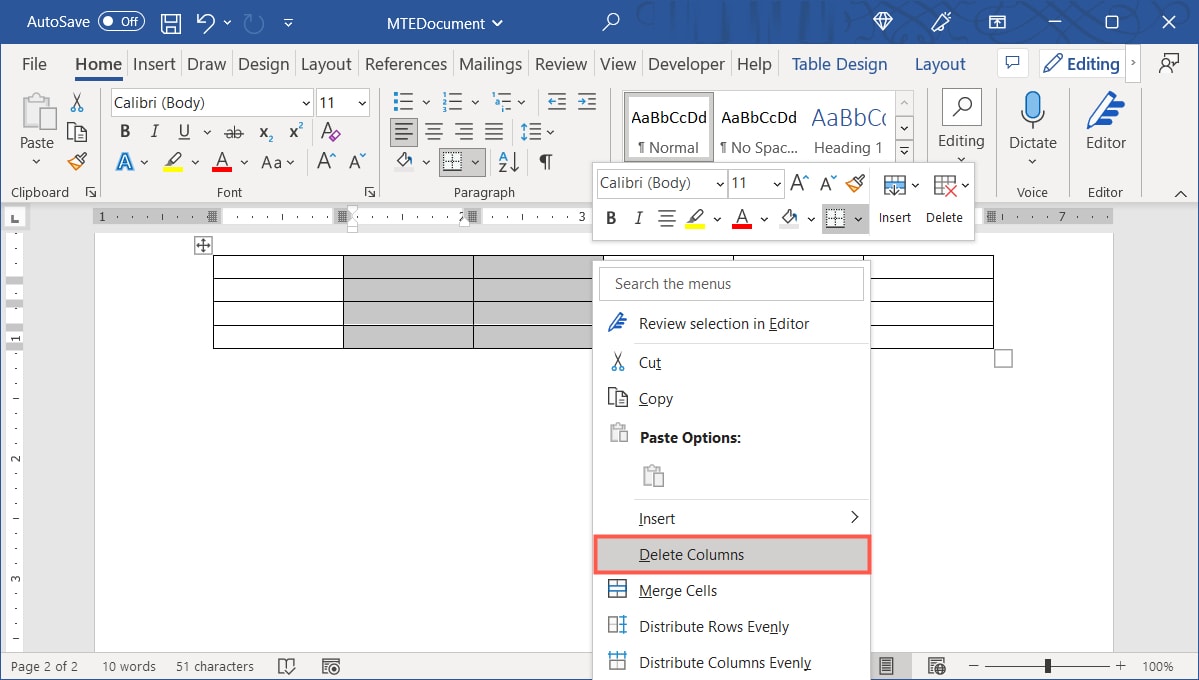Adjust the zoom slider
The height and width of the screenshot is (680, 1199).
[1048, 664]
